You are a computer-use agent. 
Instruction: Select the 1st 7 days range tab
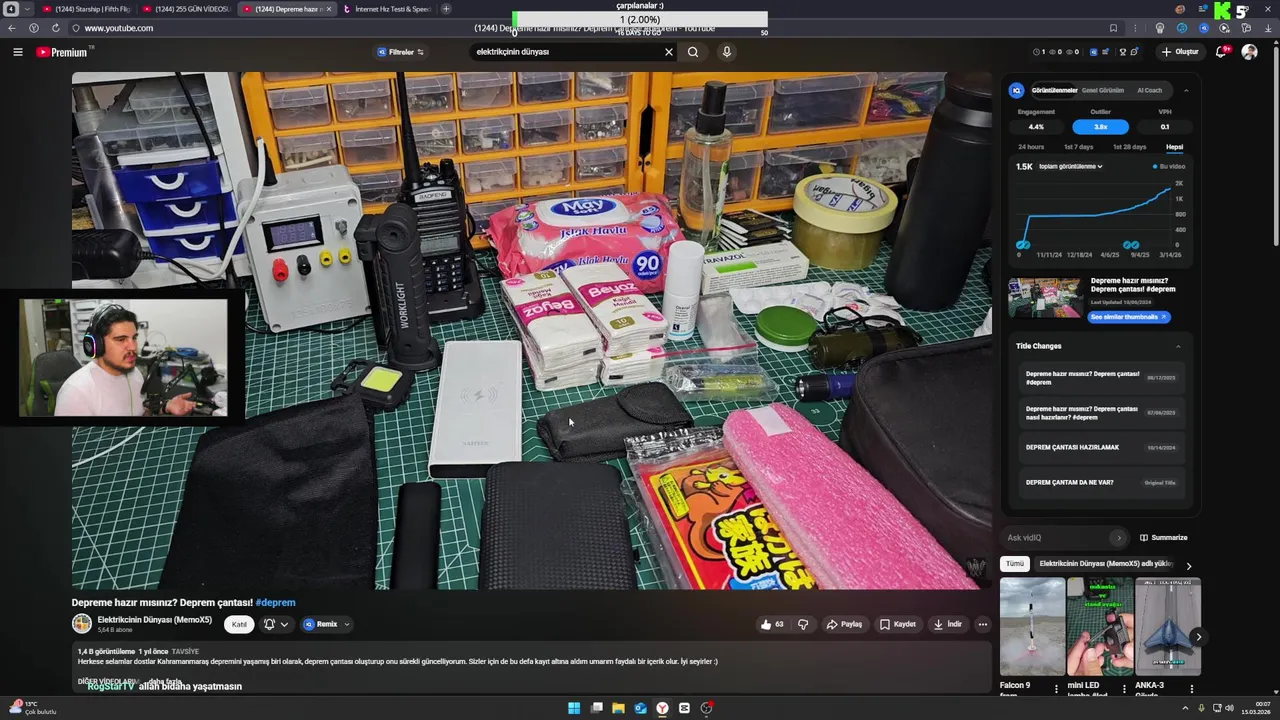click(1078, 147)
